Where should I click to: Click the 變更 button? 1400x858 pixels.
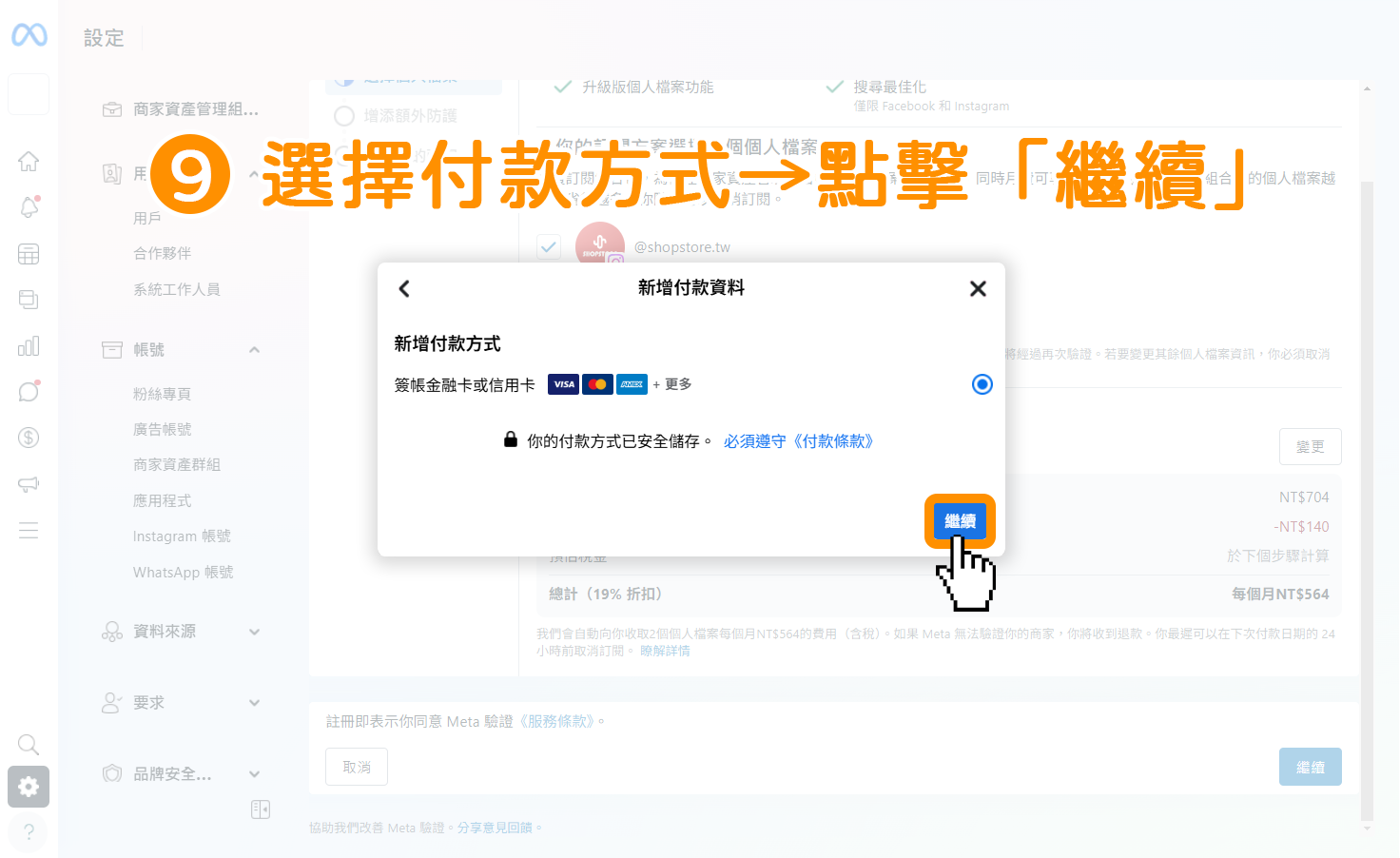coord(1311,447)
